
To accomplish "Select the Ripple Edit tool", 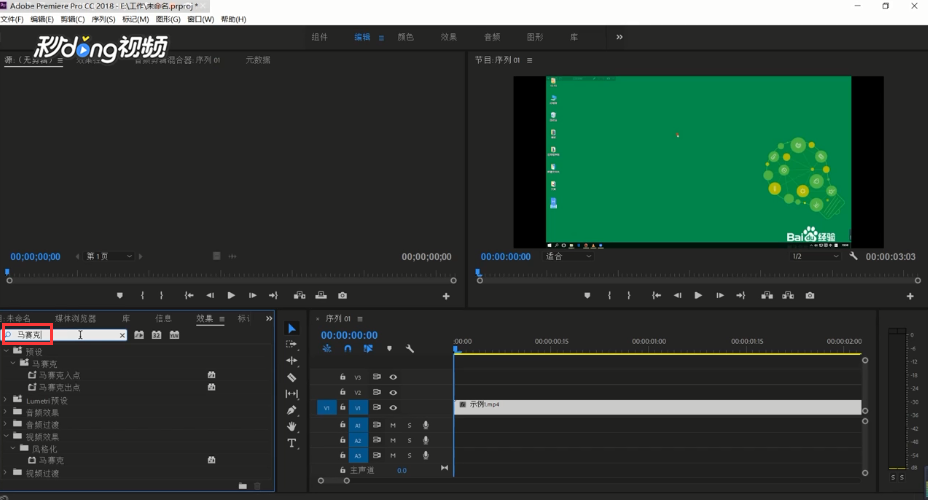I will tap(292, 360).
